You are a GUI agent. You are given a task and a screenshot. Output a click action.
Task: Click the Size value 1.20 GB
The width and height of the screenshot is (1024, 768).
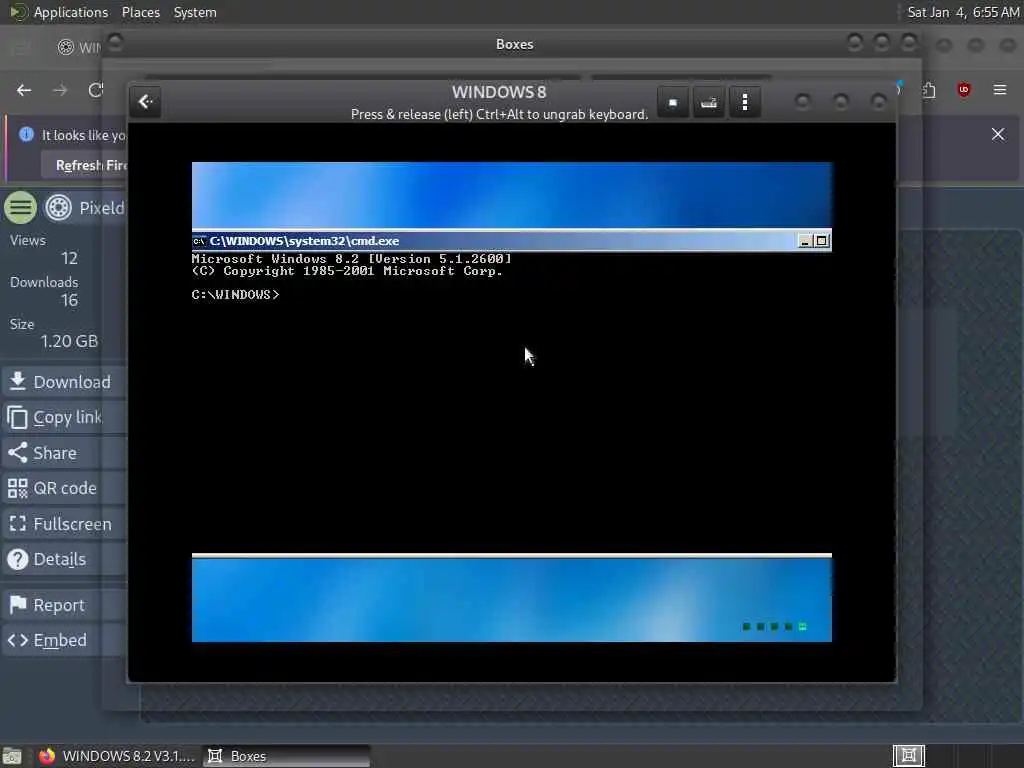click(x=69, y=342)
